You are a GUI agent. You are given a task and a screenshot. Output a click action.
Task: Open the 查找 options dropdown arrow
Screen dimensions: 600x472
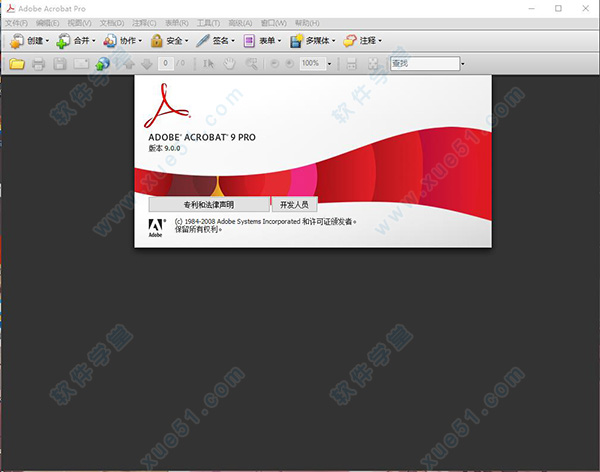463,64
